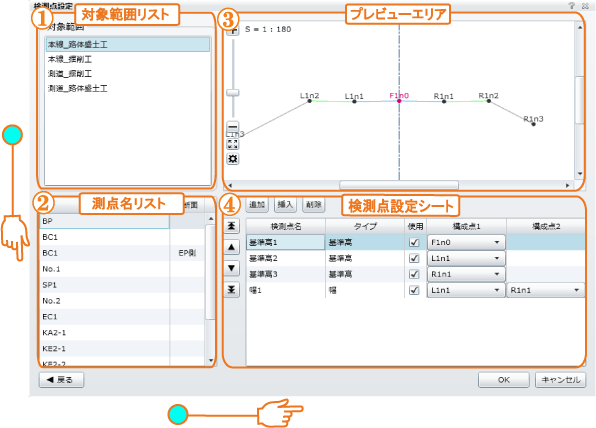The image size is (596, 428).
Task: Select the BC1 row marked EP側
Action: [122, 253]
